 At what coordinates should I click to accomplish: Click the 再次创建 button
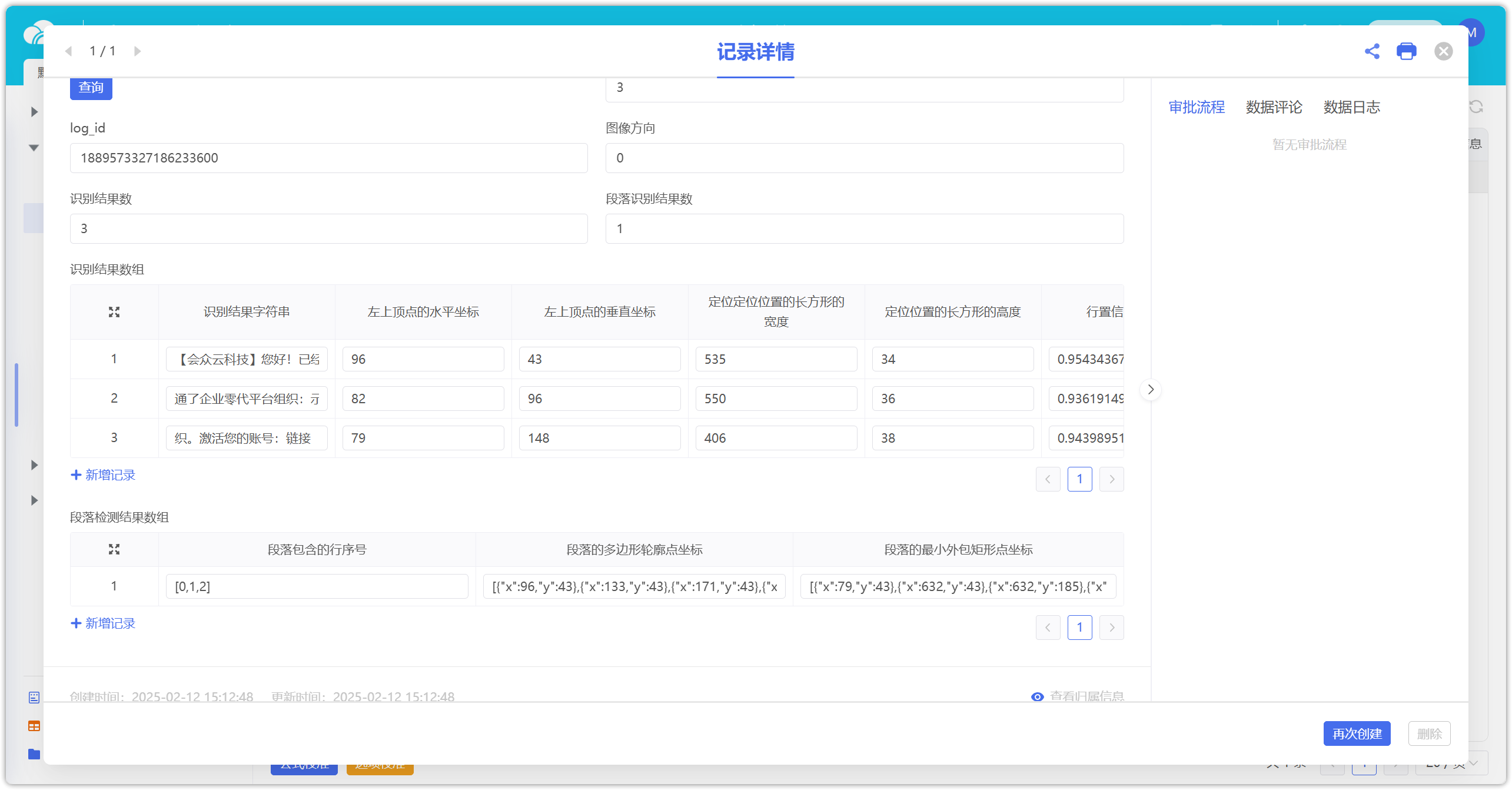(1357, 733)
